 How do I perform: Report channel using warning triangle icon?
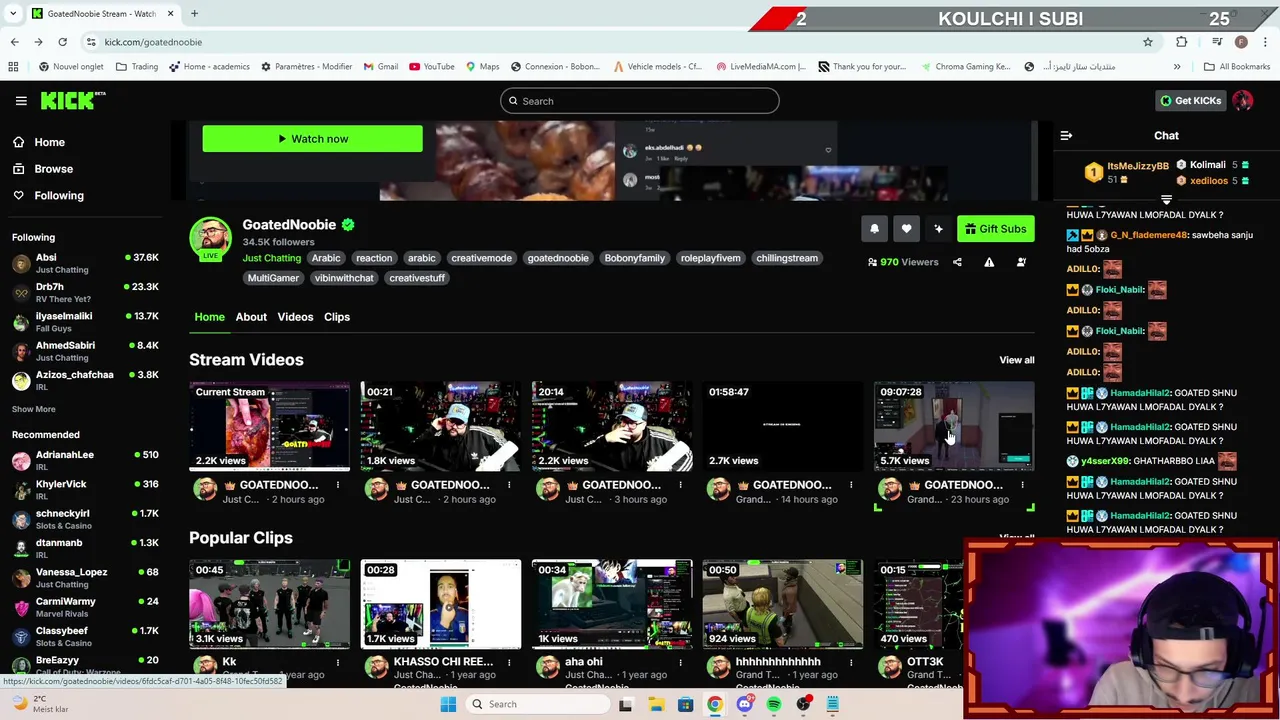coord(989,262)
